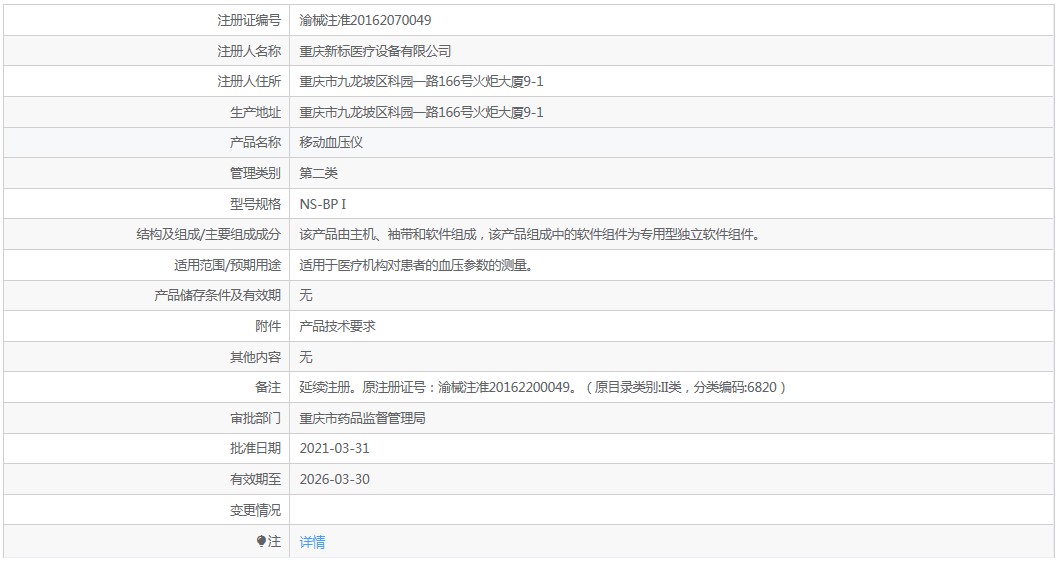
Task: Select the 第二类 management class value
Action: click(318, 173)
